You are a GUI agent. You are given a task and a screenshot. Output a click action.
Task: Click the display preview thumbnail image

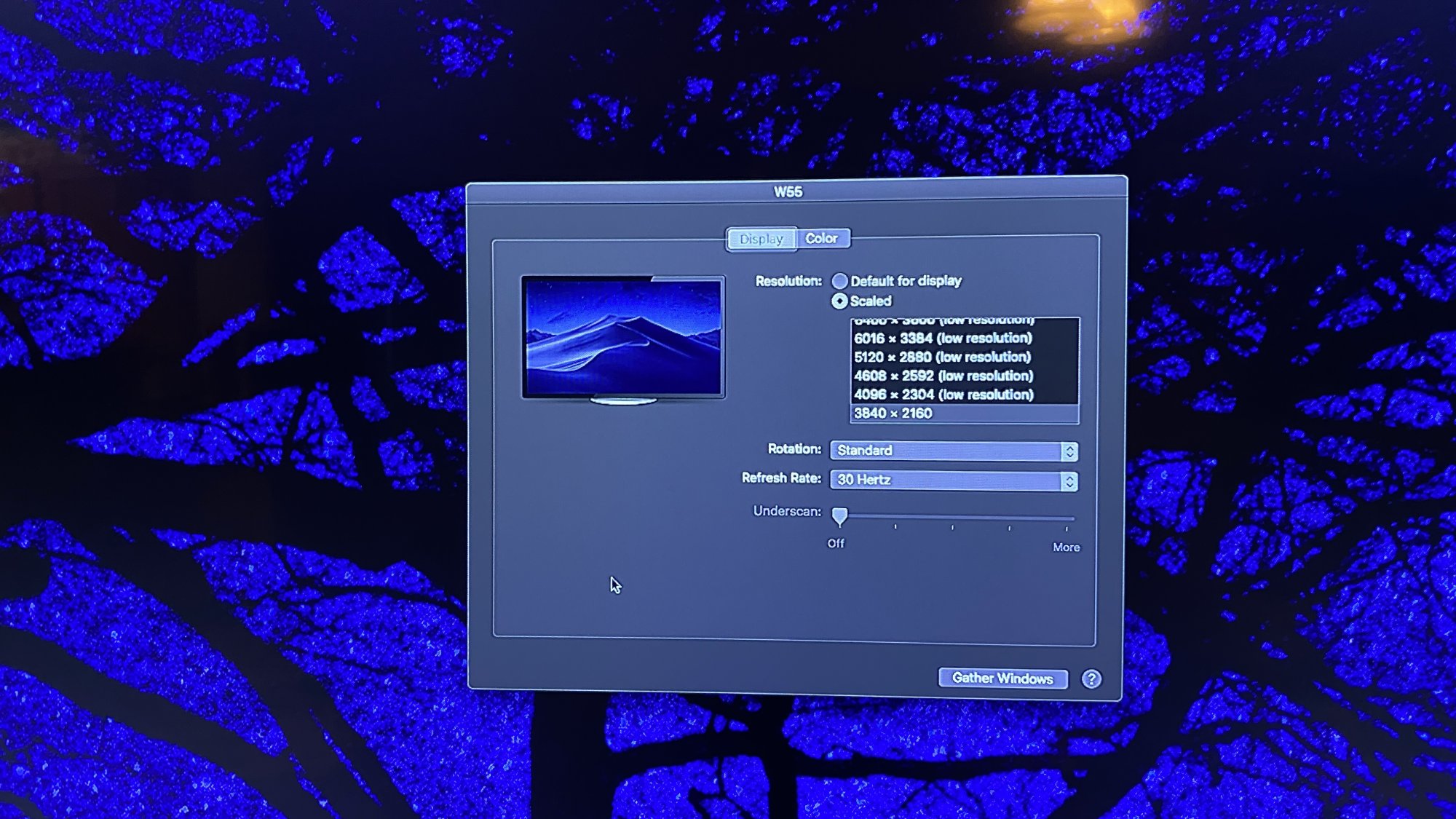tap(623, 338)
